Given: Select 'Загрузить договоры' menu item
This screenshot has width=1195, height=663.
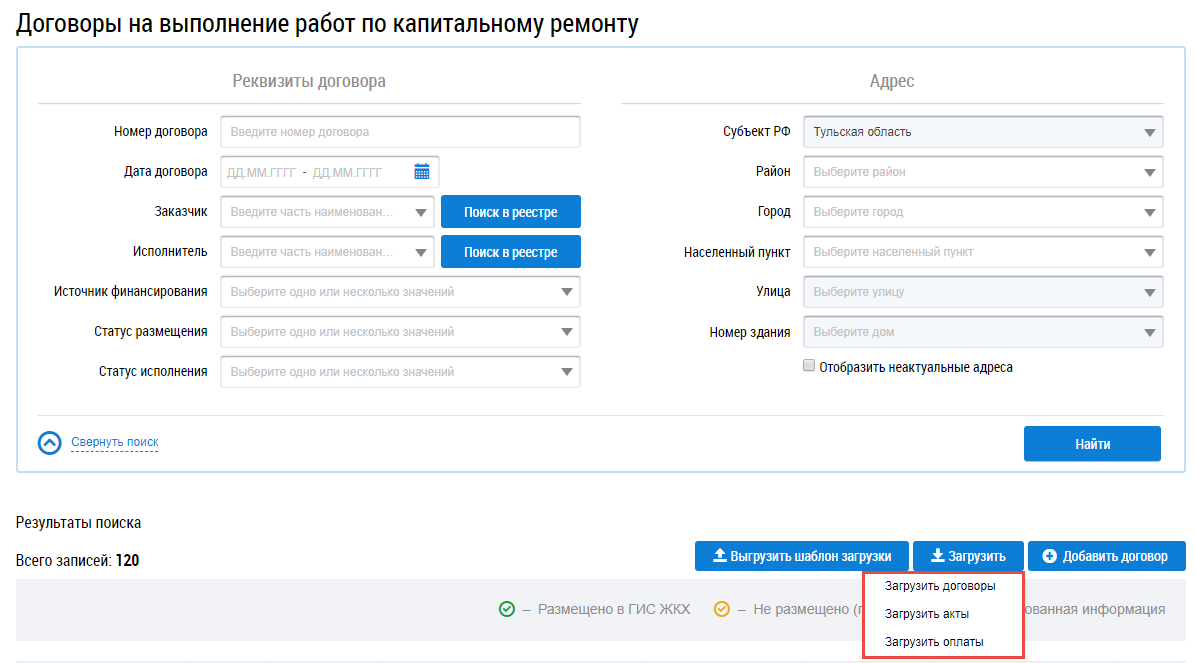Looking at the screenshot, I should point(940,587).
